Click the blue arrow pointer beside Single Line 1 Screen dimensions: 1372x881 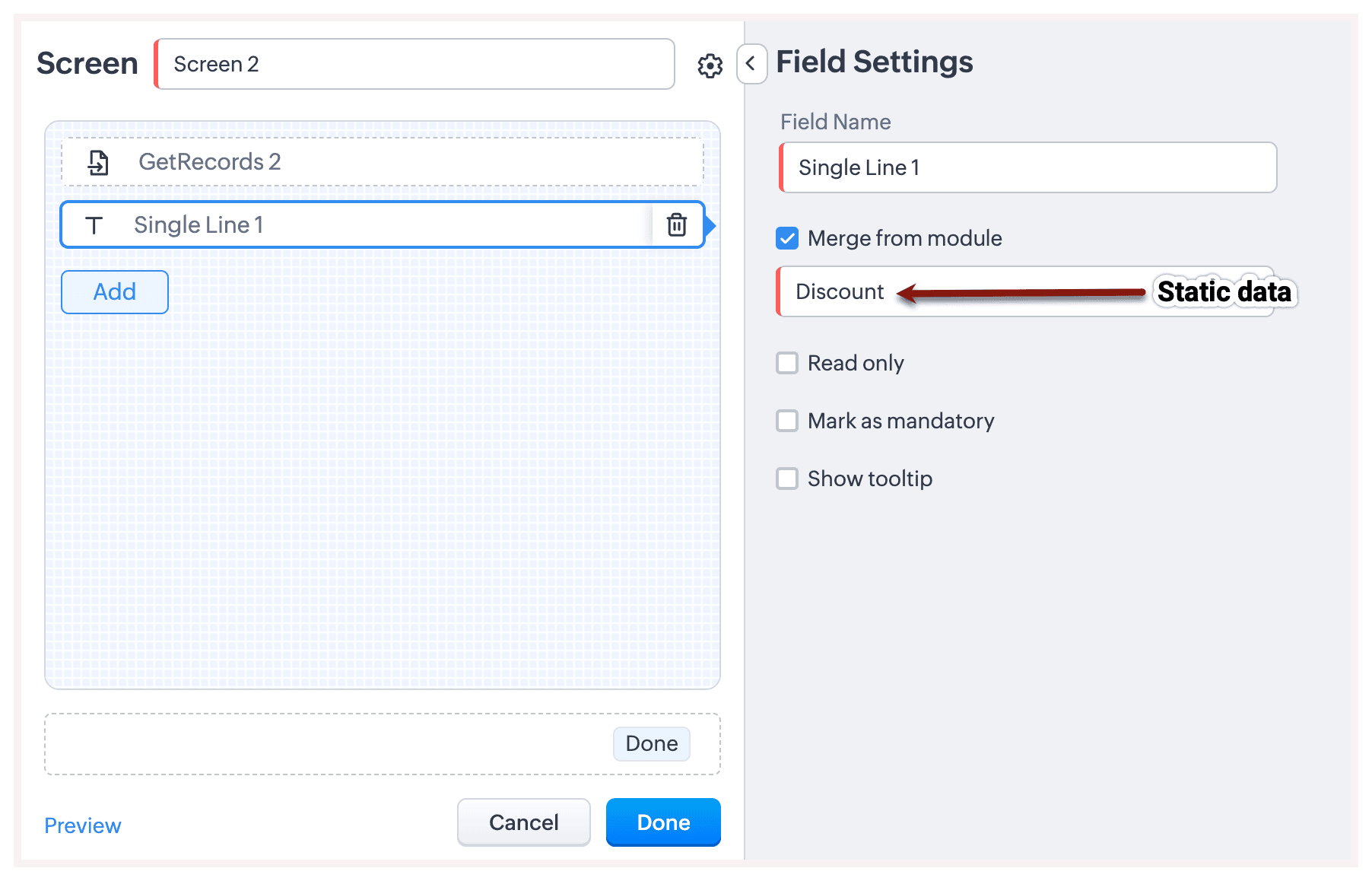pos(710,225)
